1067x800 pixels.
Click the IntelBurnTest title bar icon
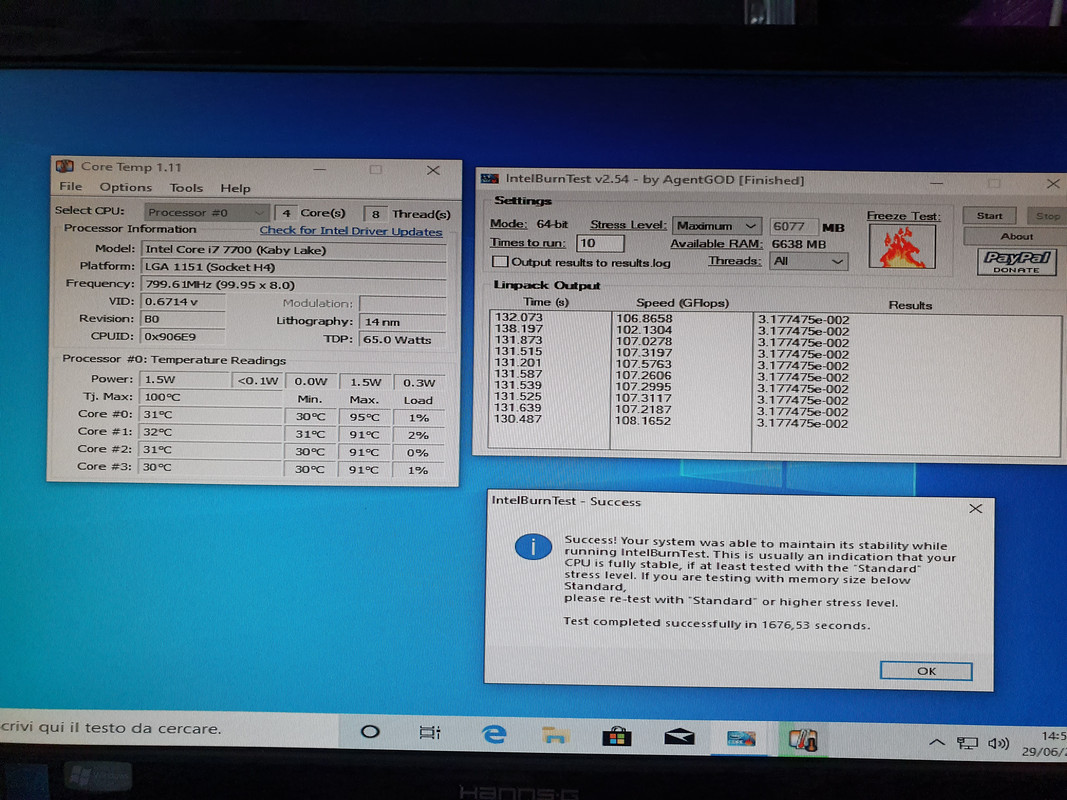(x=489, y=179)
